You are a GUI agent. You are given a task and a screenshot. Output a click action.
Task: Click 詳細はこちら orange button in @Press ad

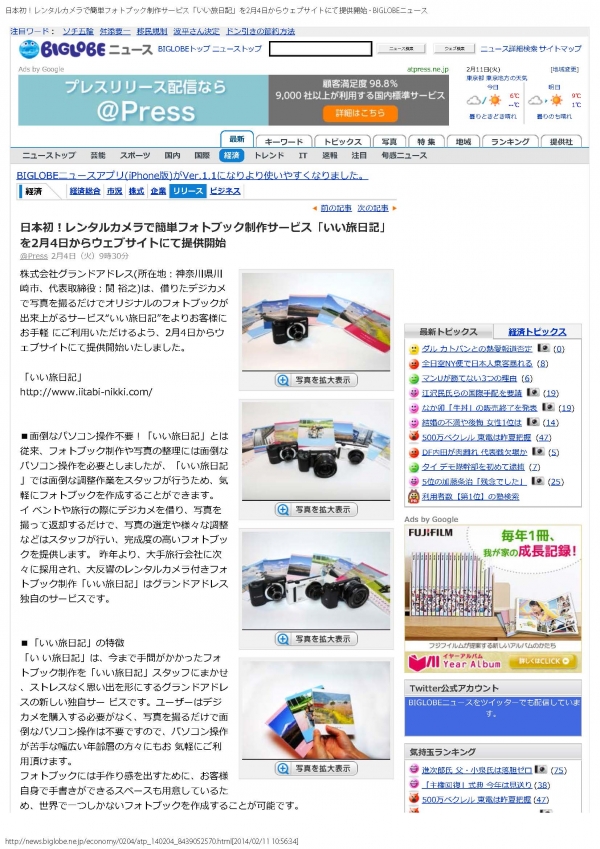pyautogui.click(x=360, y=113)
